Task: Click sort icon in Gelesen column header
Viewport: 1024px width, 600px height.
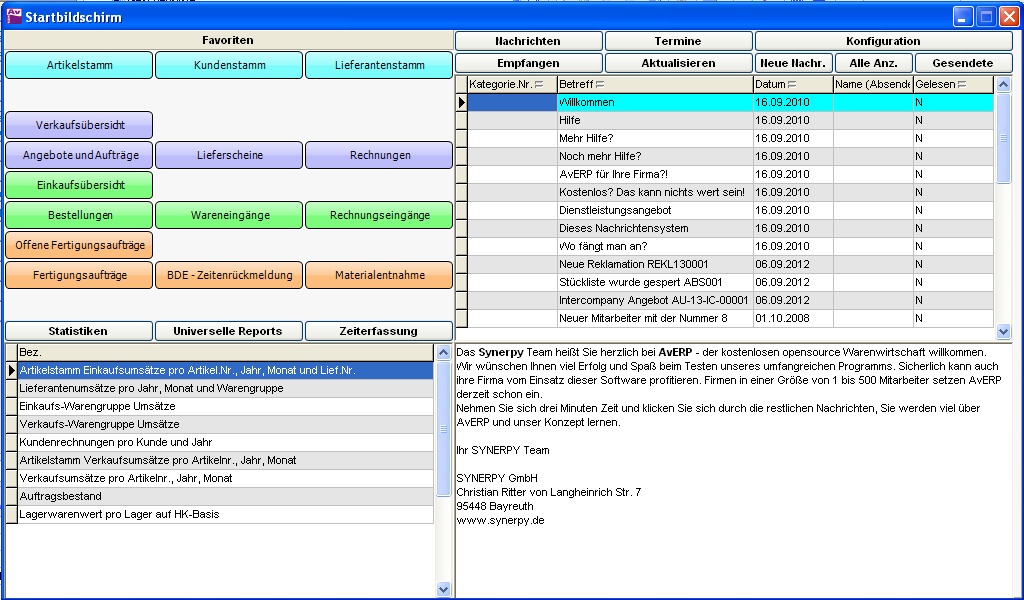Action: click(x=962, y=85)
